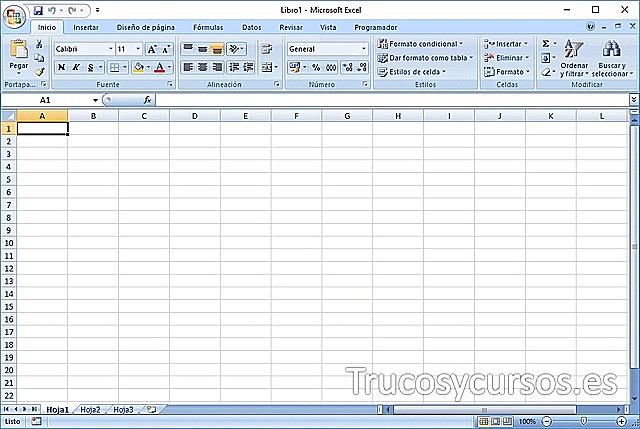Open Ordenar y filtrar
640x429 pixels.
tap(574, 58)
